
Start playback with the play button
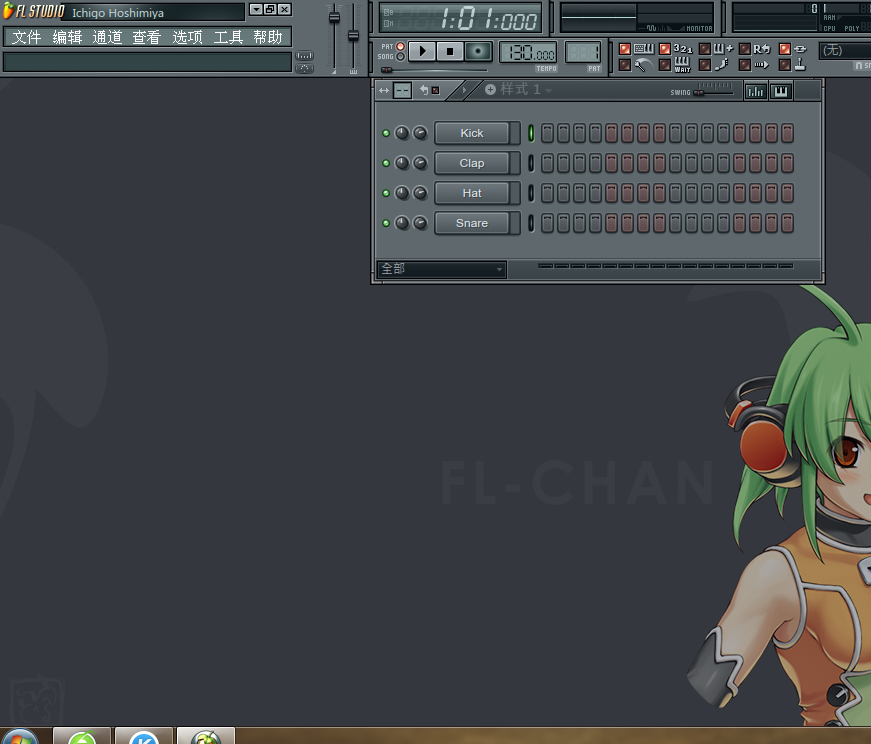(x=422, y=52)
